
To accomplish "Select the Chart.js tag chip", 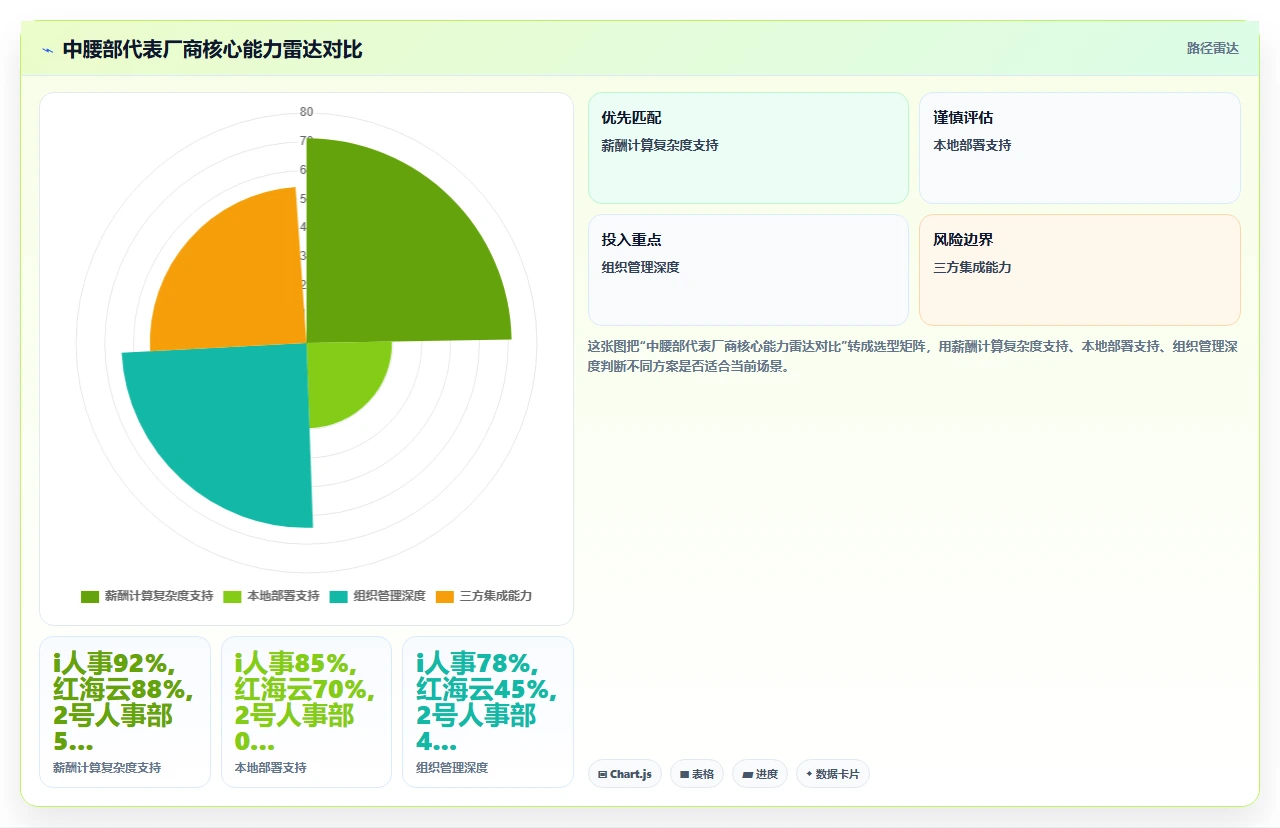I will (x=625, y=774).
